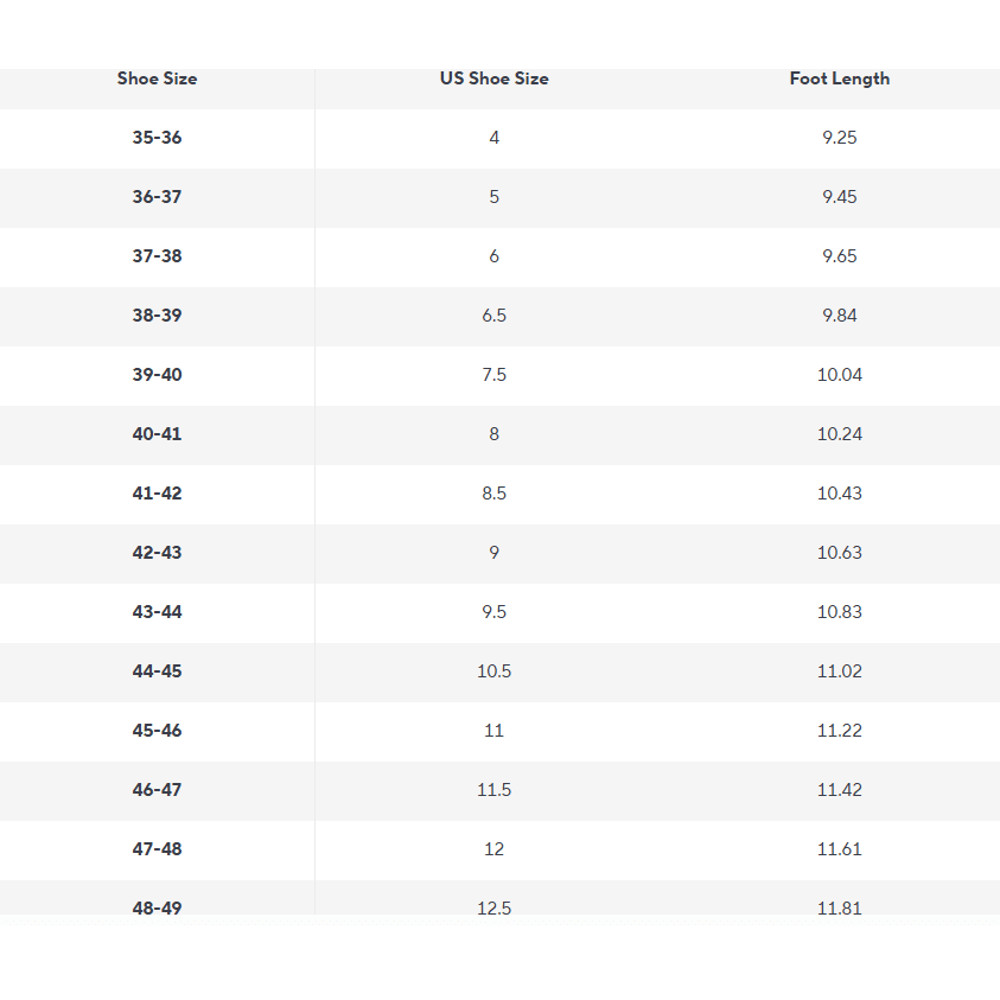Select the 37-38 shoe size row label
This screenshot has width=1000, height=1000.
157,256
